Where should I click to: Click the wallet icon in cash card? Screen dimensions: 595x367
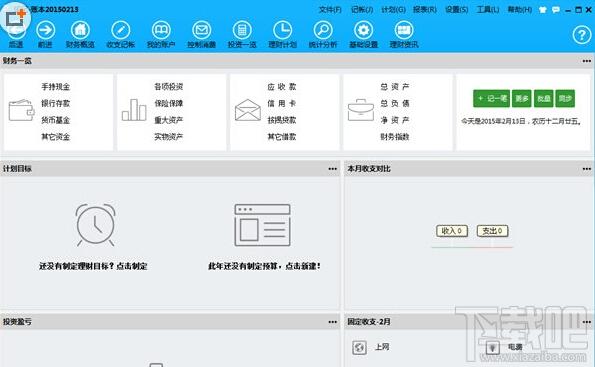22,110
